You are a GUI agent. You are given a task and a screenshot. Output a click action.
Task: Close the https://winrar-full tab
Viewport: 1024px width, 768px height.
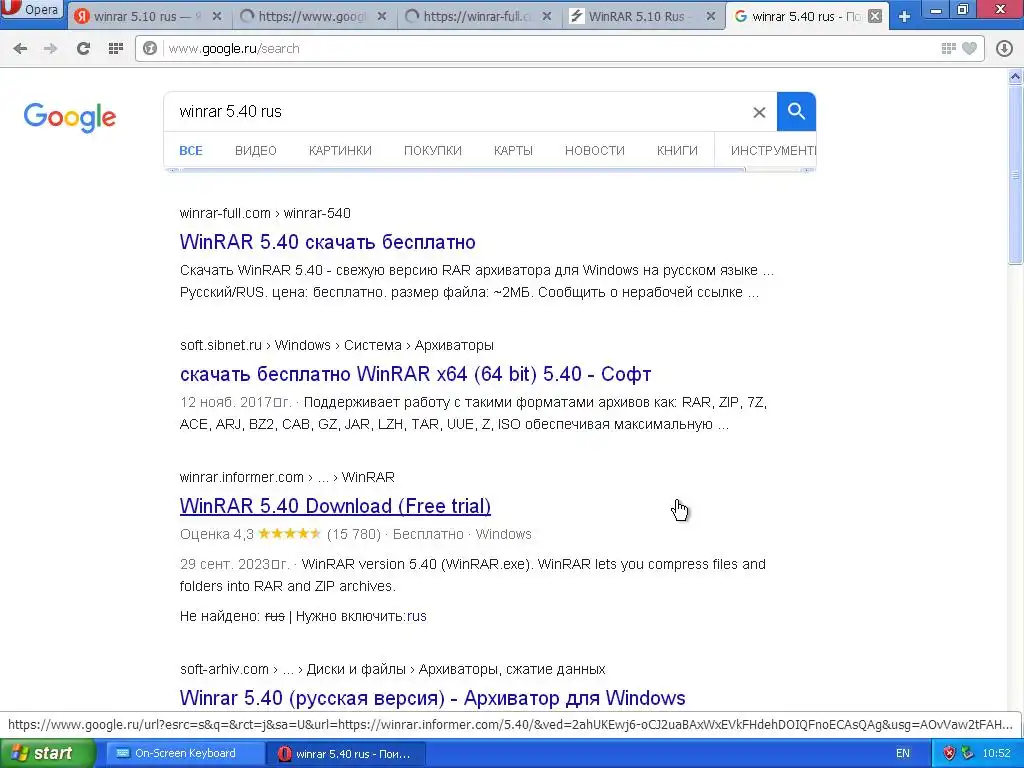pyautogui.click(x=547, y=16)
